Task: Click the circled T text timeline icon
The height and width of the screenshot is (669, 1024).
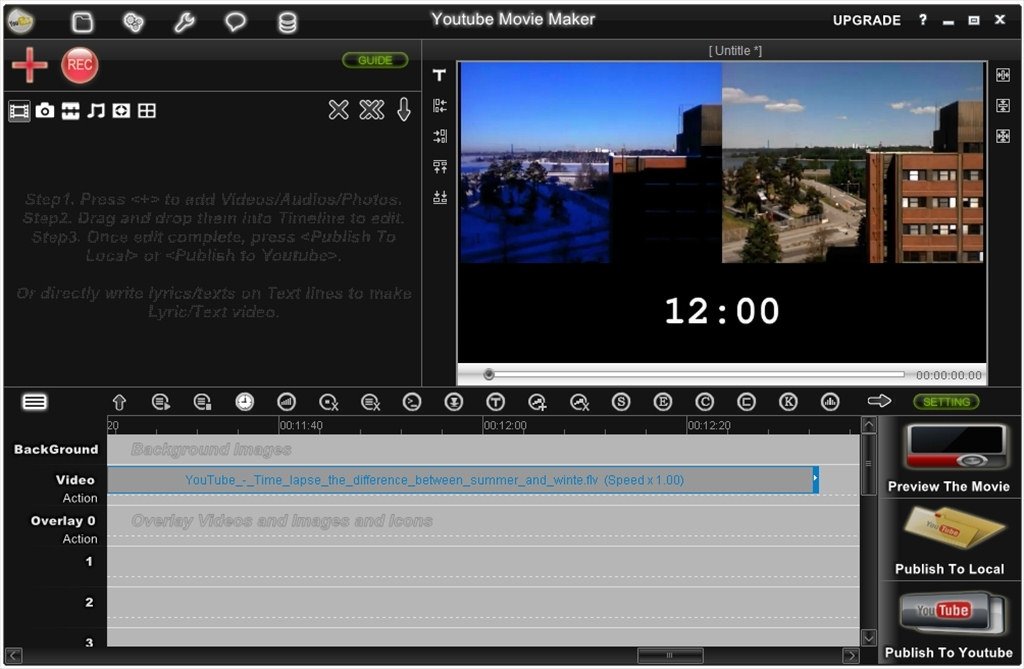Action: [496, 402]
